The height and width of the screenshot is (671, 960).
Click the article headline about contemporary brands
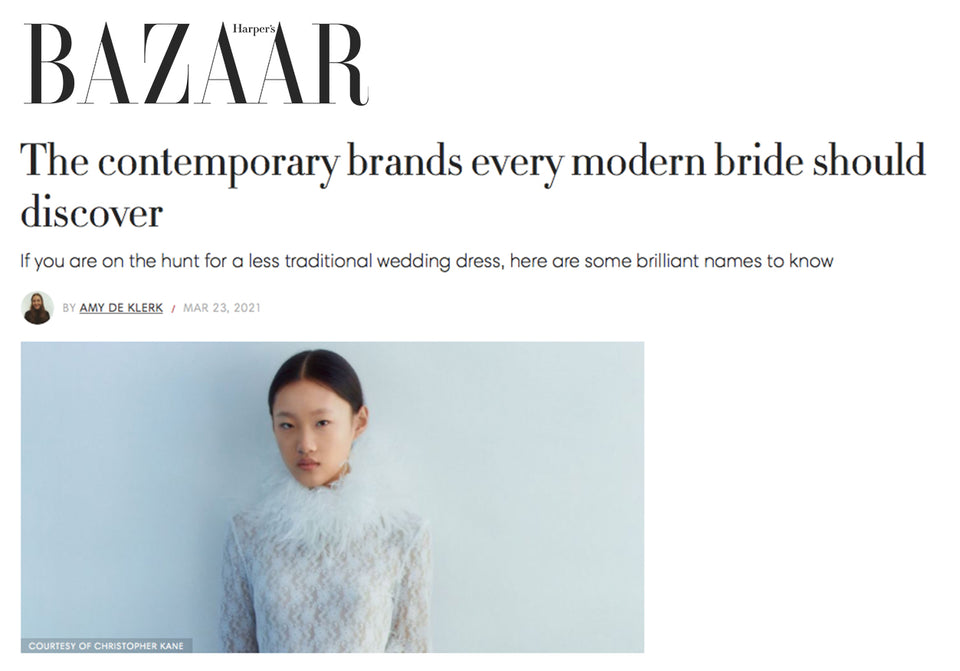pos(473,186)
